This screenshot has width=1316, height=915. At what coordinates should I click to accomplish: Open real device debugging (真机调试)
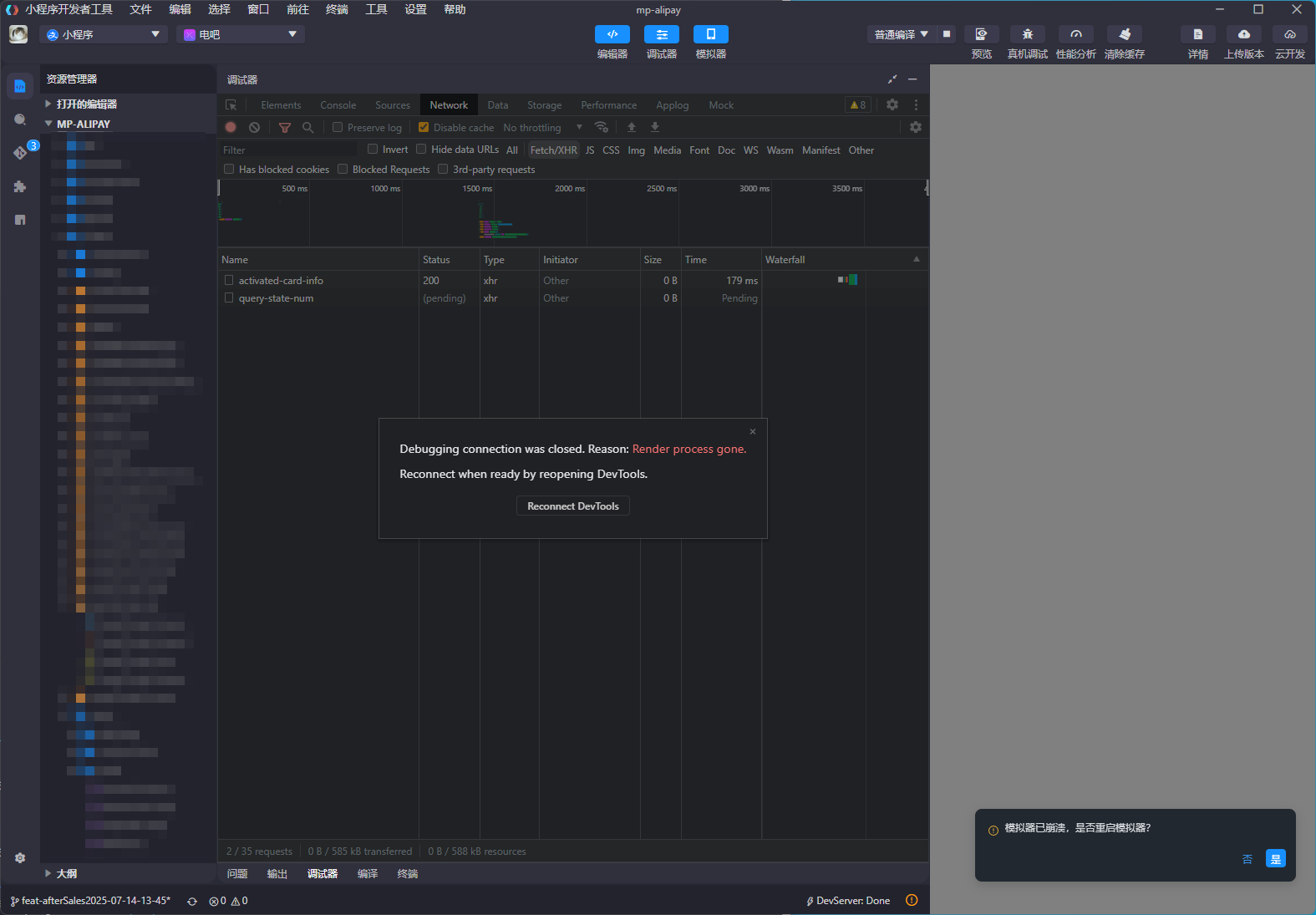click(1027, 34)
